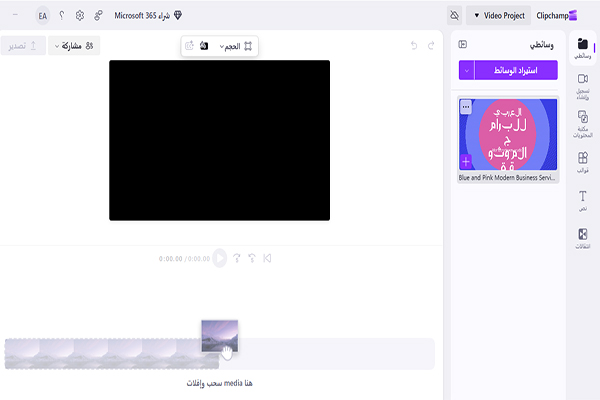The image size is (600, 400).
Task: Click the media drag-and-drop hint text
Action: [219, 383]
